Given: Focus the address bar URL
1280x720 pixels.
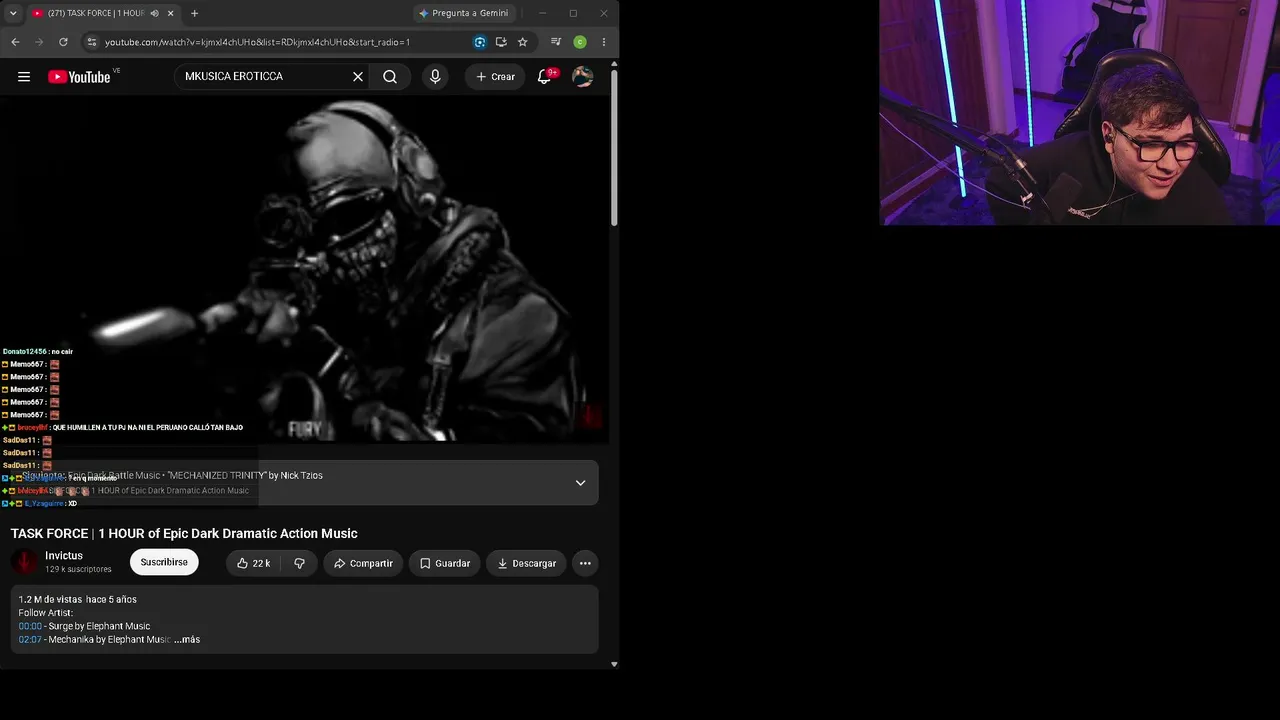Looking at the screenshot, I should [x=257, y=42].
